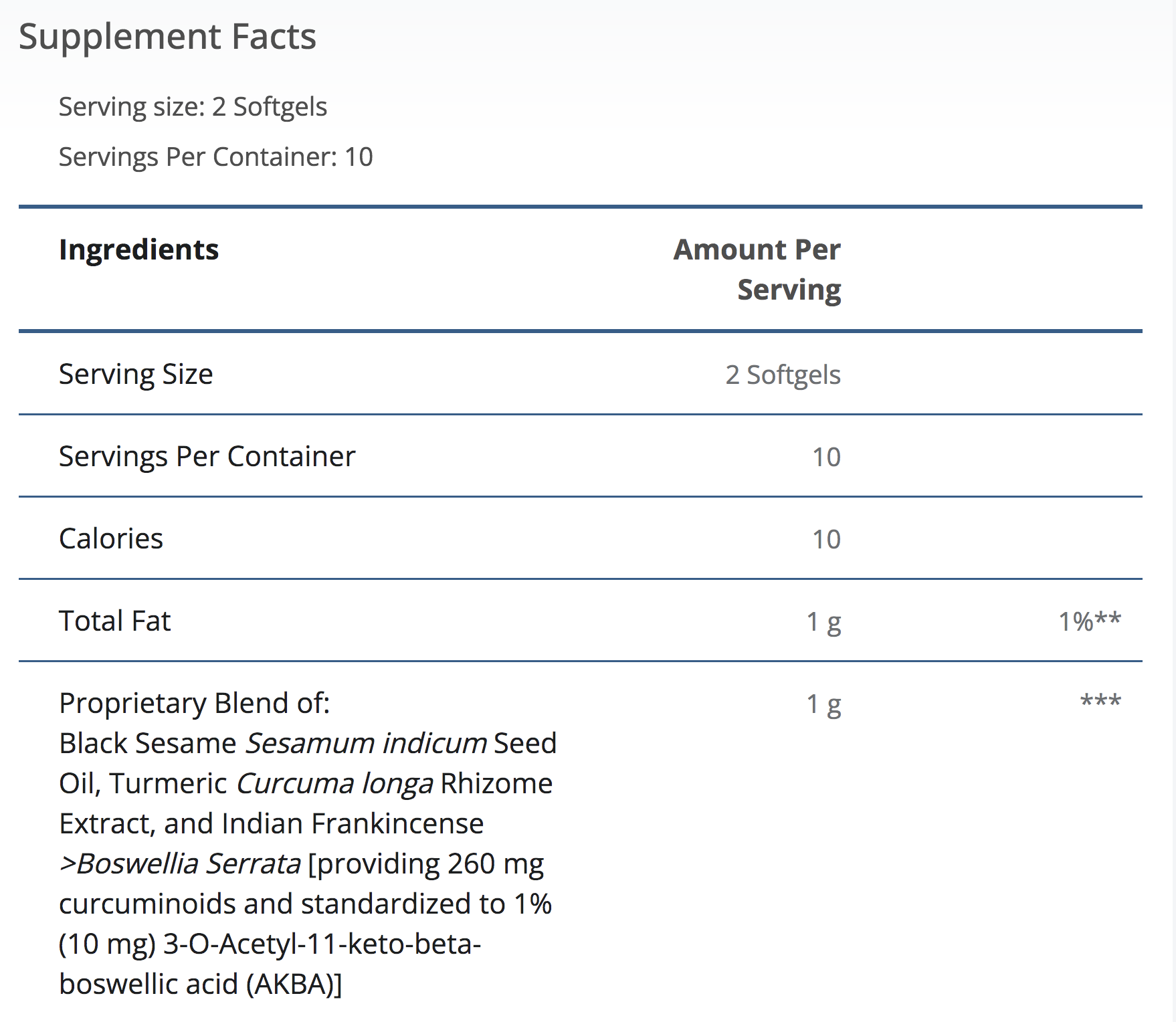Viewport: 1176px width, 1022px height.
Task: Click the '2 Softgels' value in the table
Action: click(x=783, y=375)
